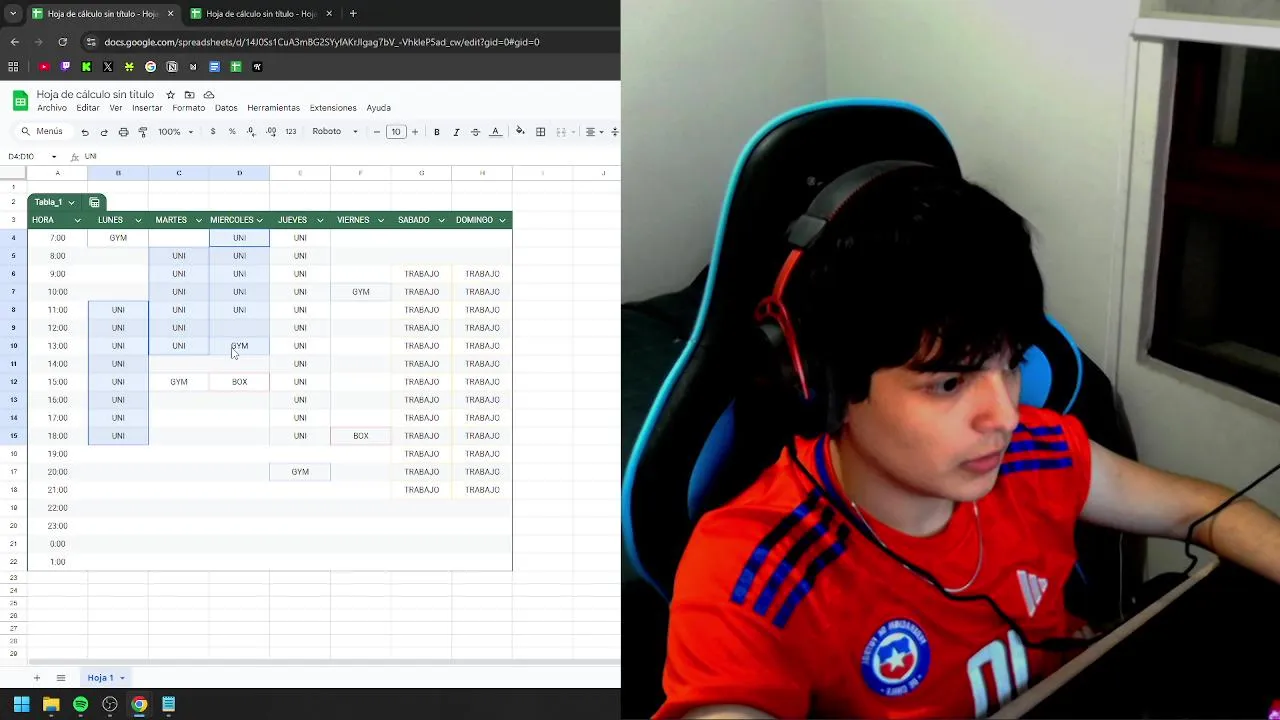Click table view icon beside Tabla_1

[94, 202]
